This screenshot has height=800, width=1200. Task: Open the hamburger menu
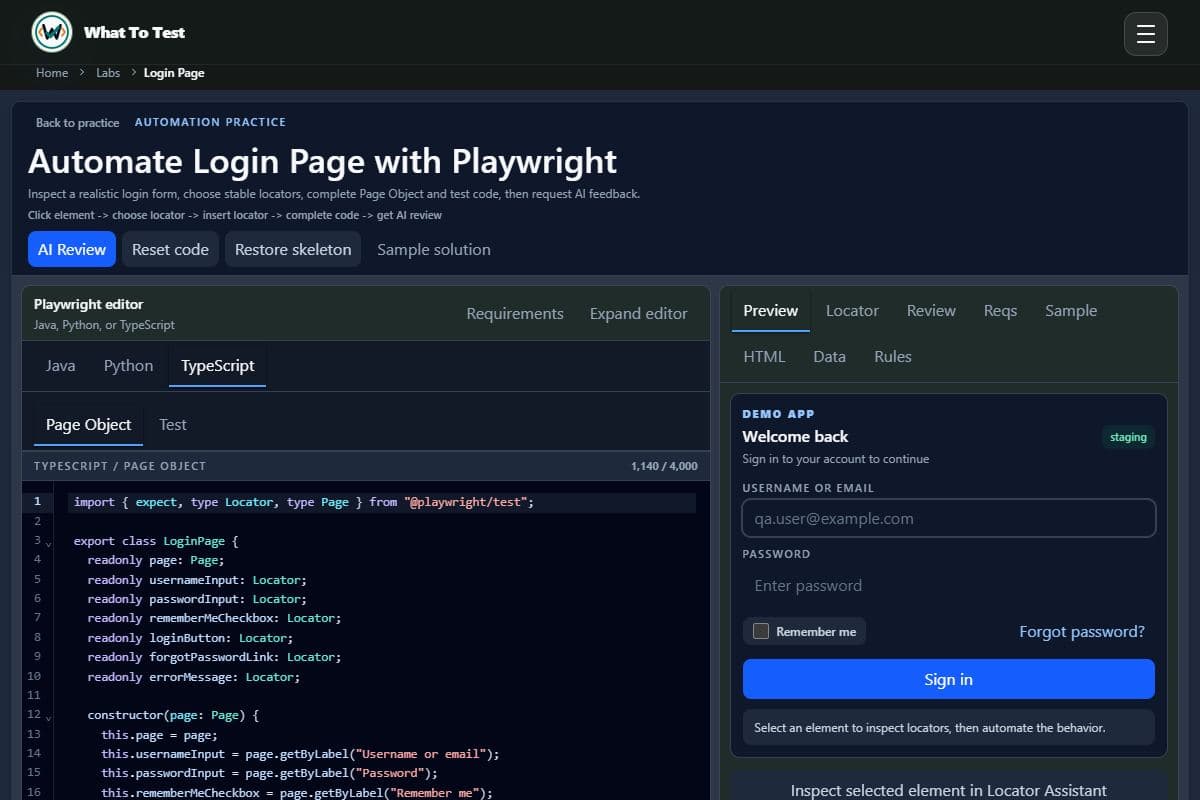(x=1146, y=34)
